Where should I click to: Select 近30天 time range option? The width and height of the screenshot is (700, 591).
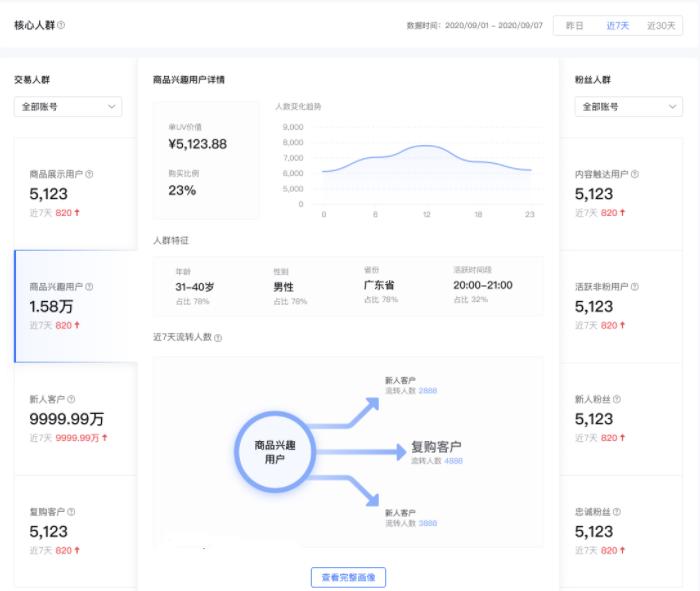tap(661, 26)
